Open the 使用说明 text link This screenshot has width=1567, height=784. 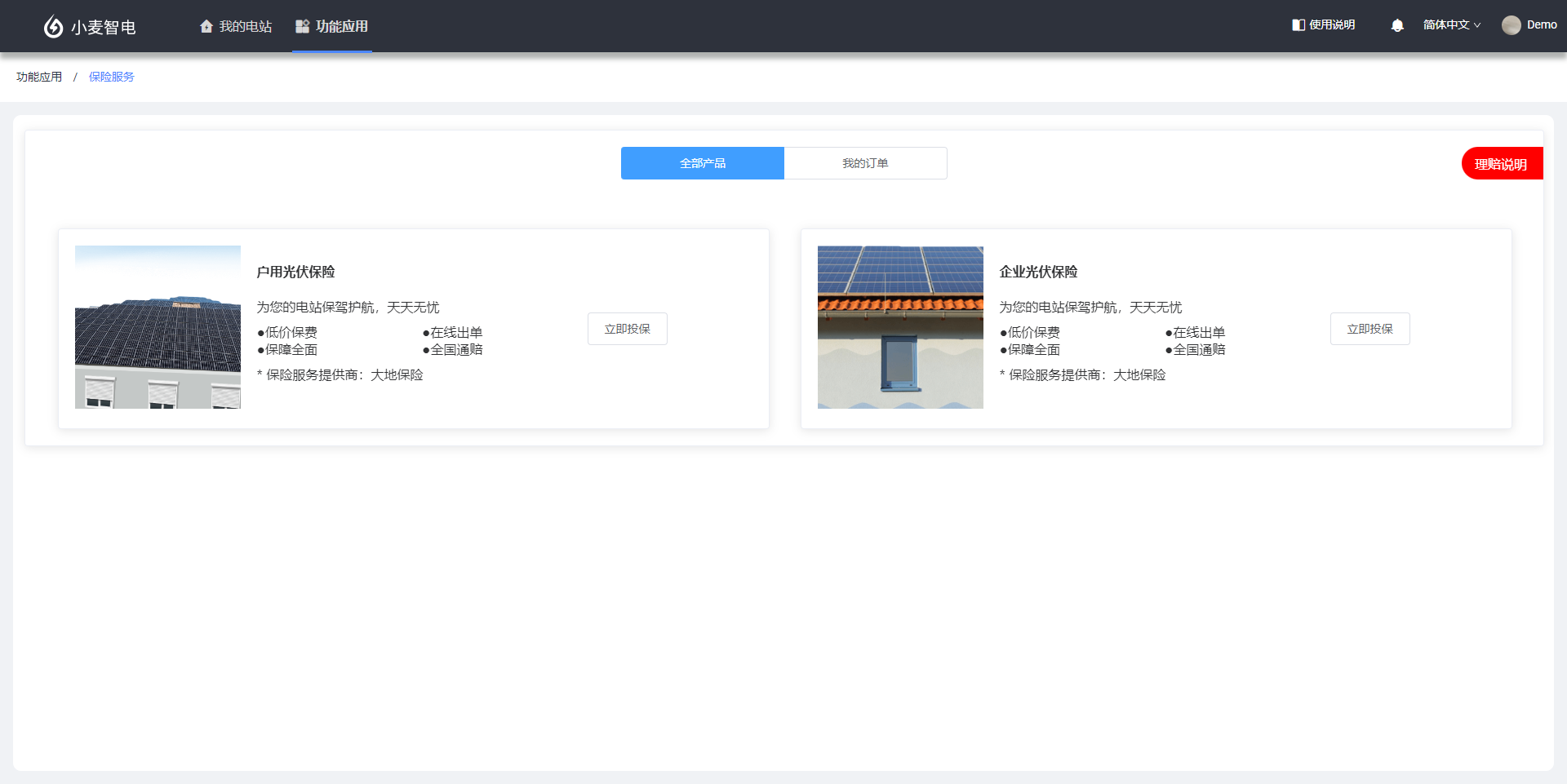1332,25
